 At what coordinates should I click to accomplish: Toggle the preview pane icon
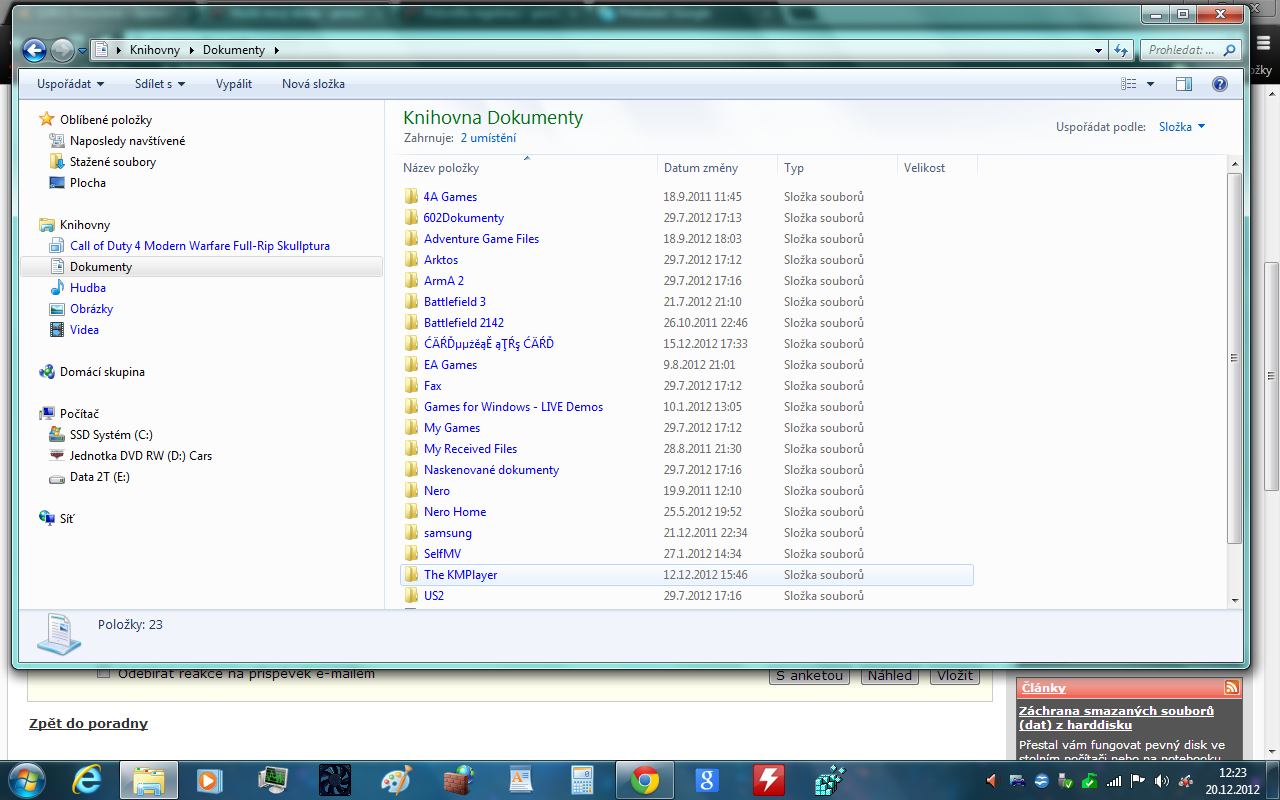(x=1184, y=84)
